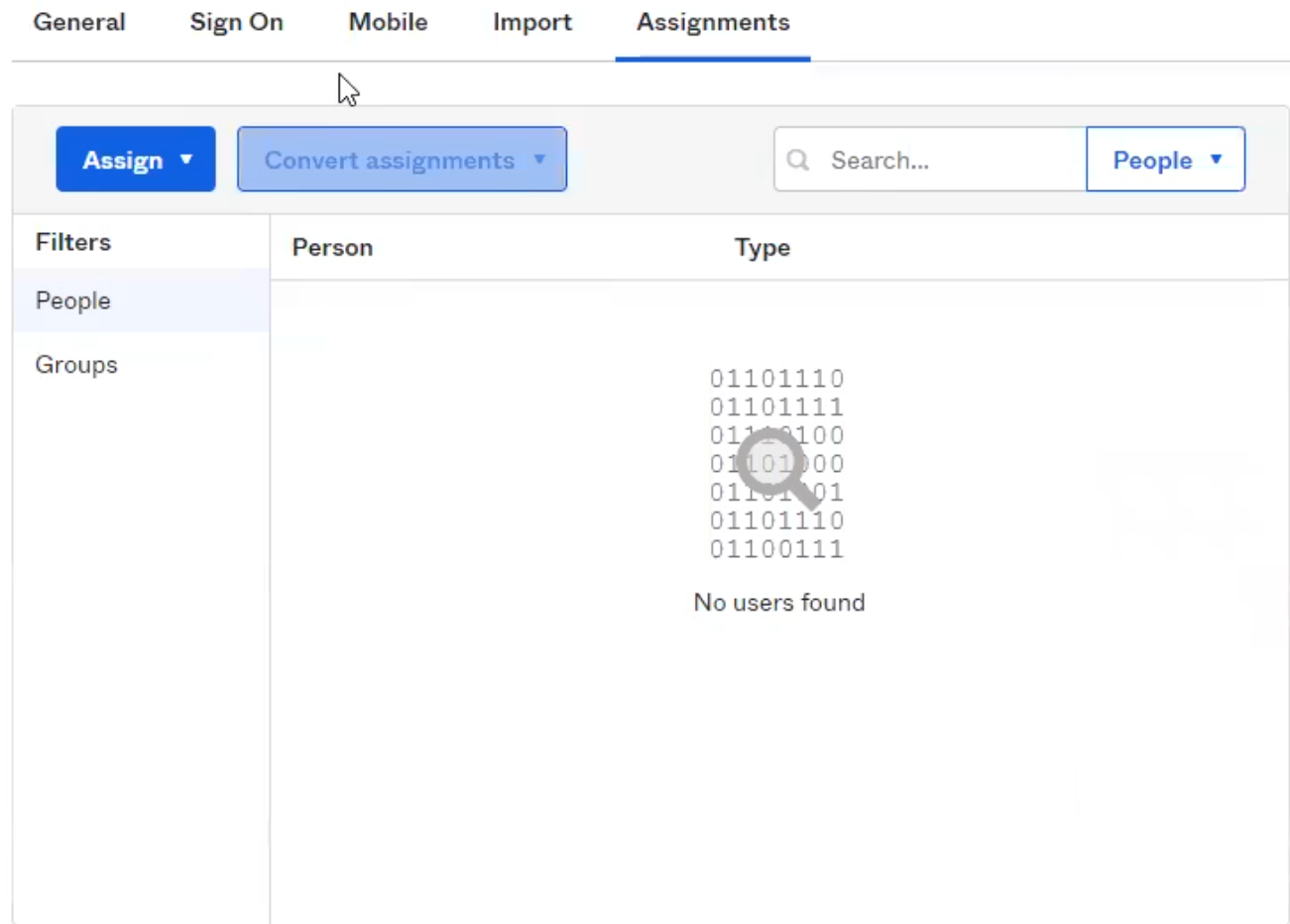Click the People selector's caret arrow
Screen dimensions: 1290x924
click(1217, 160)
